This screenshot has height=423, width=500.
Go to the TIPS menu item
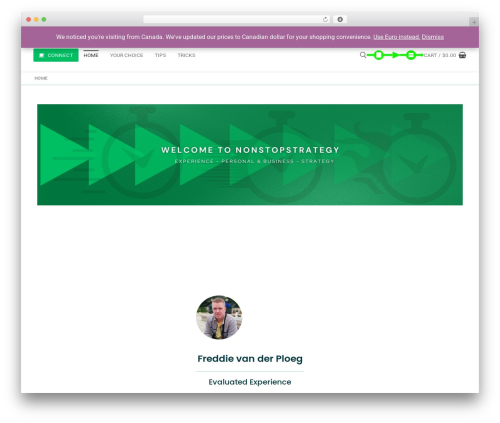160,55
